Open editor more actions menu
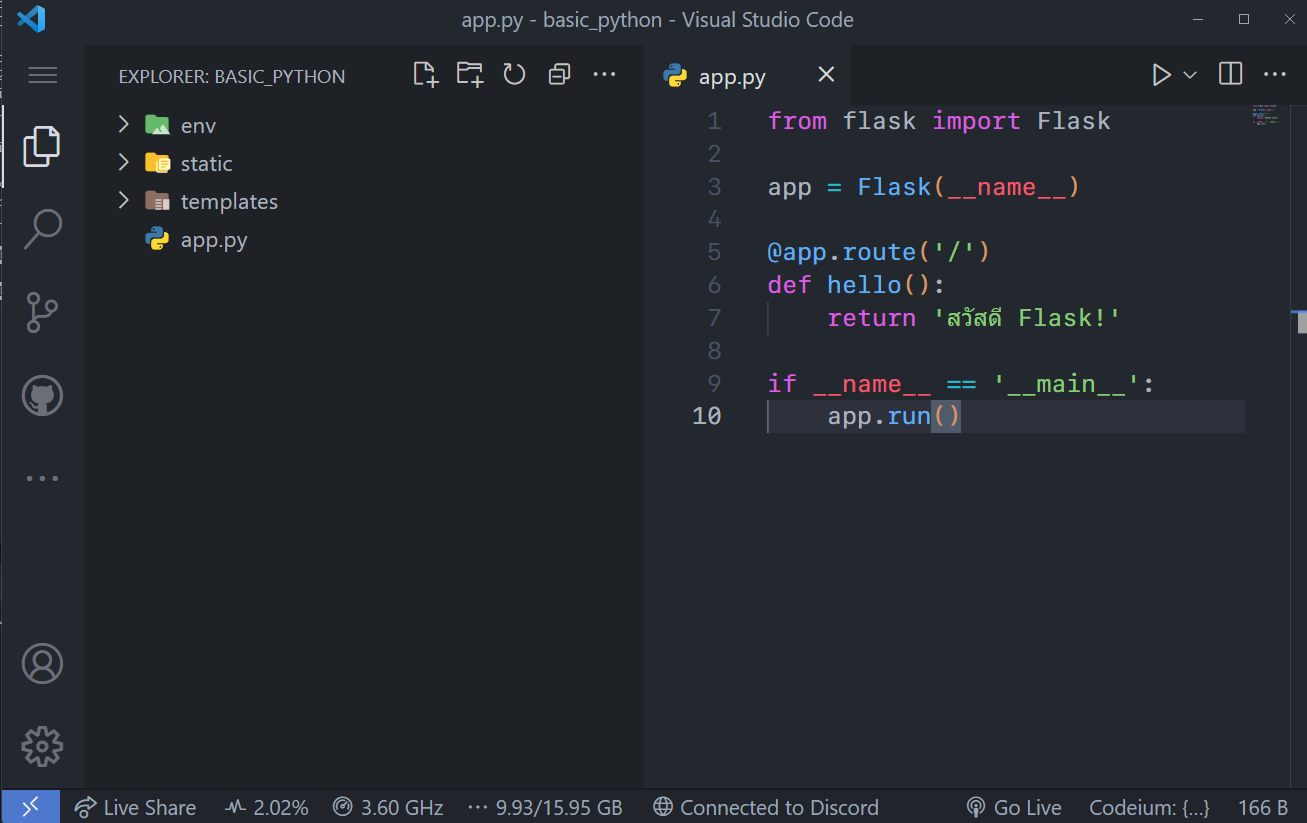The height and width of the screenshot is (823, 1307). (1275, 75)
